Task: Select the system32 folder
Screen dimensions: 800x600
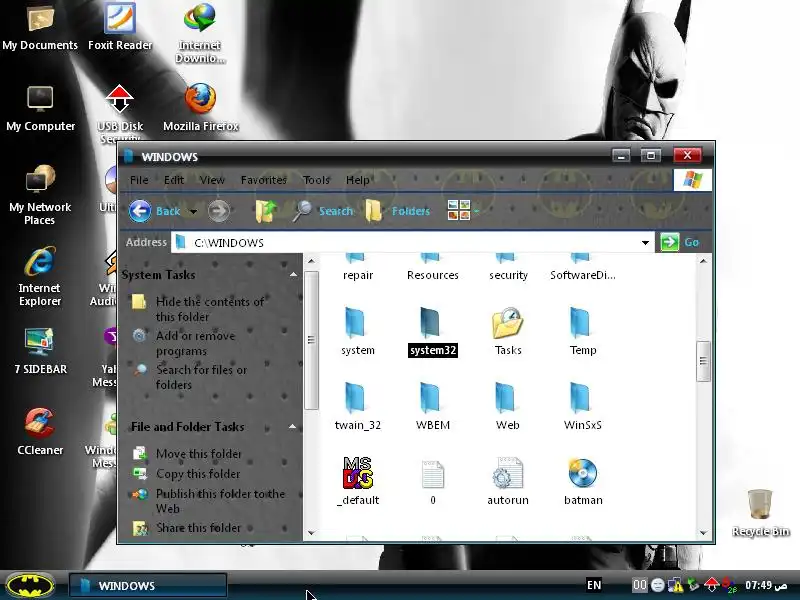Action: 433,331
